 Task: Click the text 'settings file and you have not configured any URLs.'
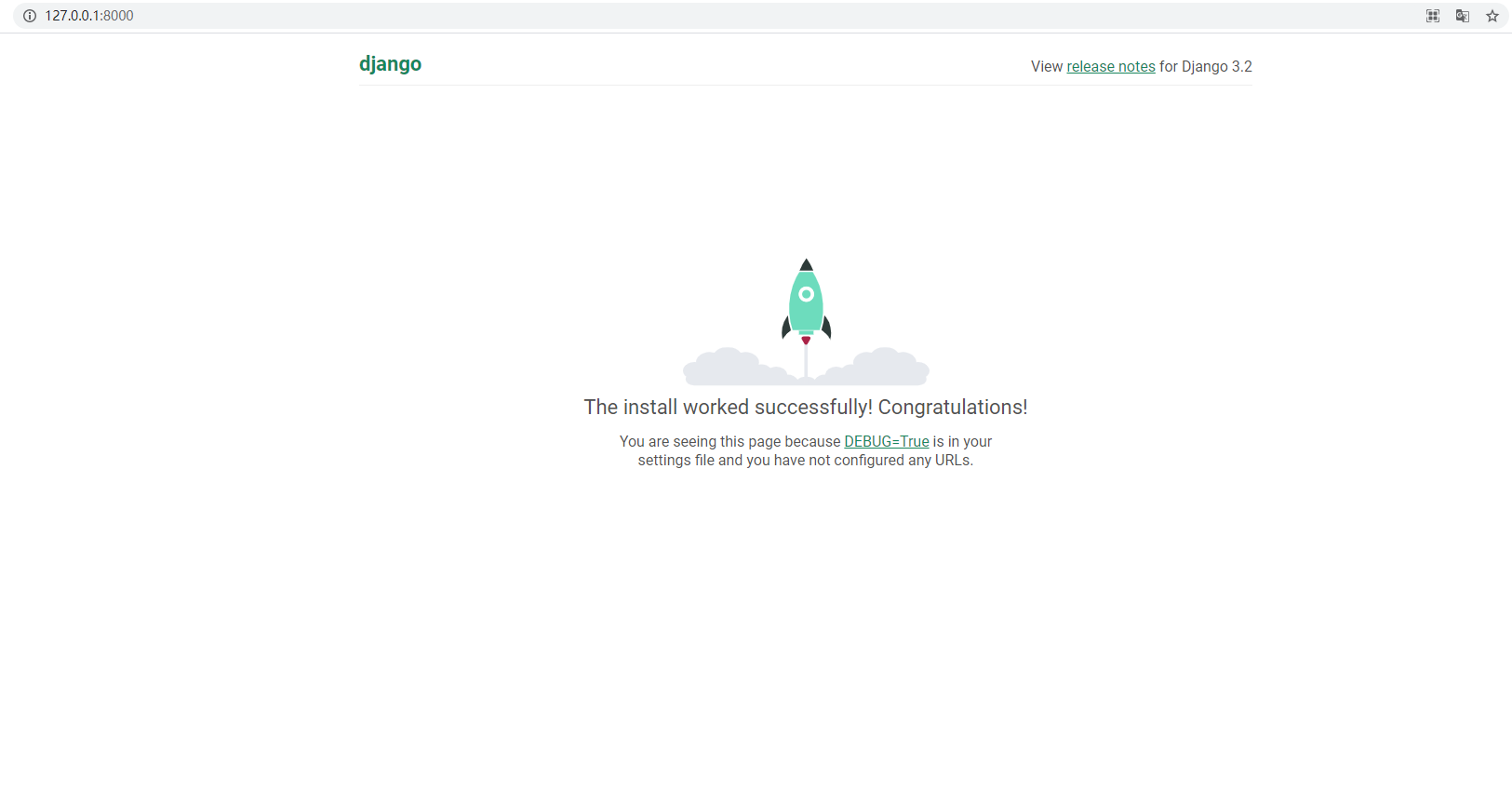tap(806, 461)
